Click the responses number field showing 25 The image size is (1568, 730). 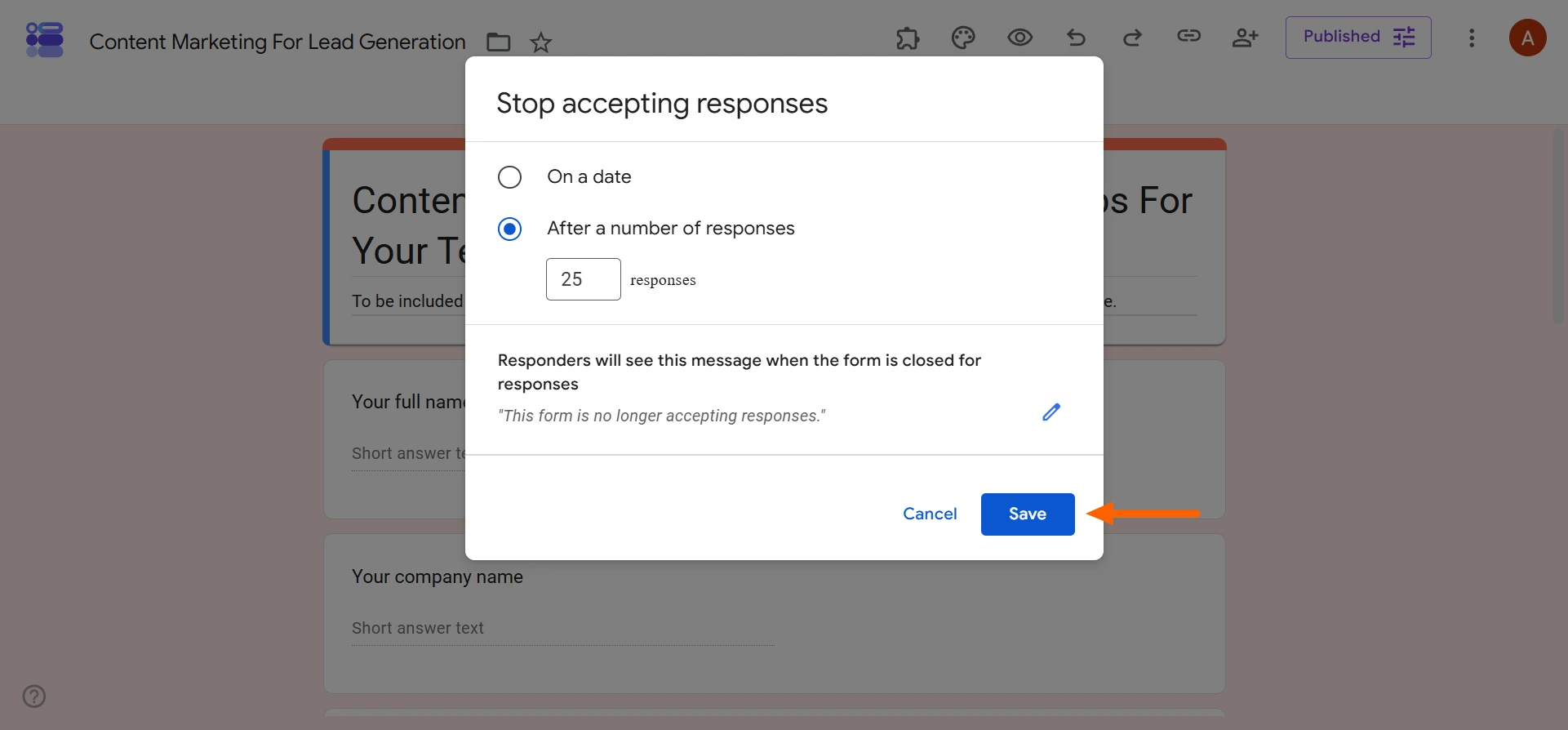[x=583, y=279]
